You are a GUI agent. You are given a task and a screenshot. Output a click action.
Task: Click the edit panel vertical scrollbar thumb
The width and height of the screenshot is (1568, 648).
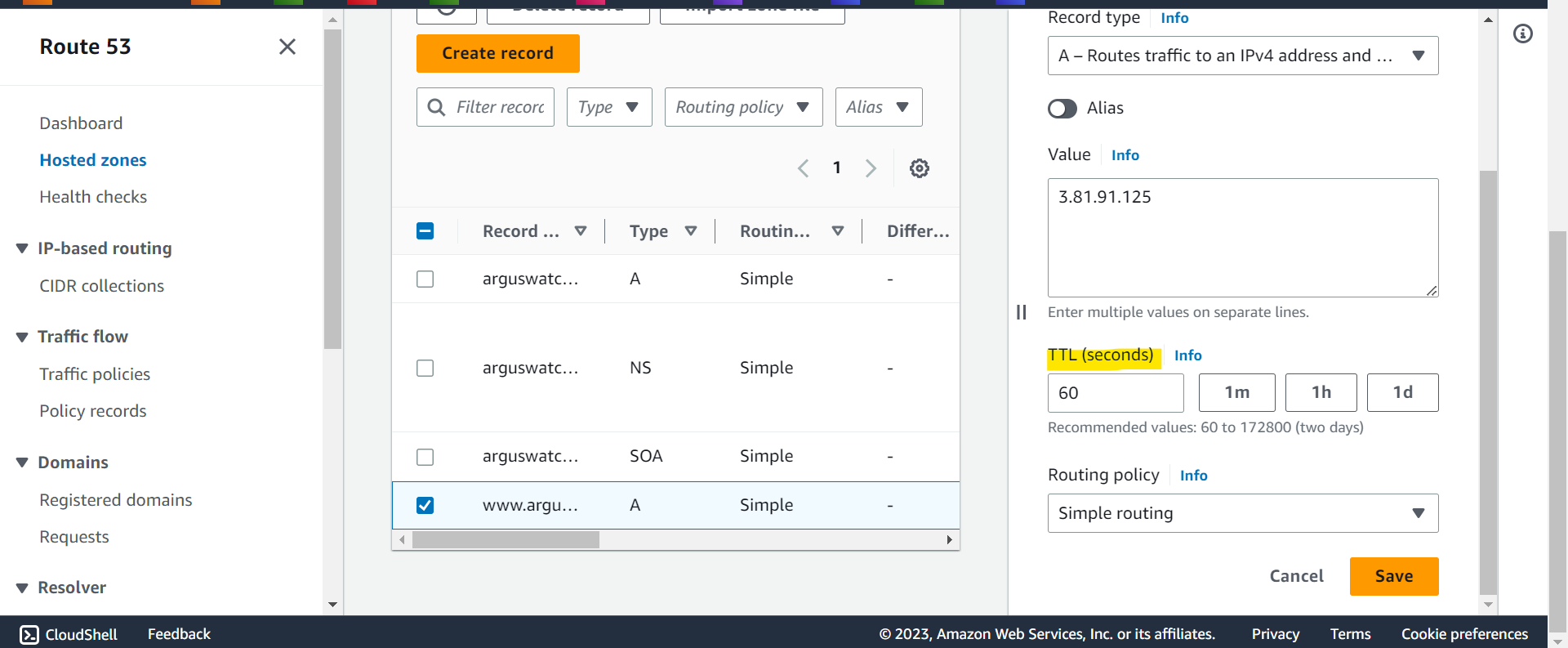click(1489, 382)
